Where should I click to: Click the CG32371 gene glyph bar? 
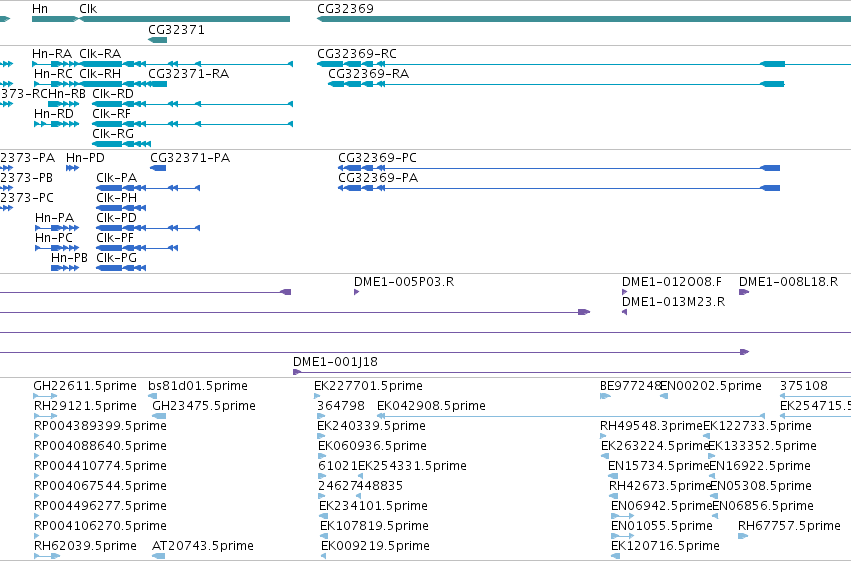coord(157,40)
